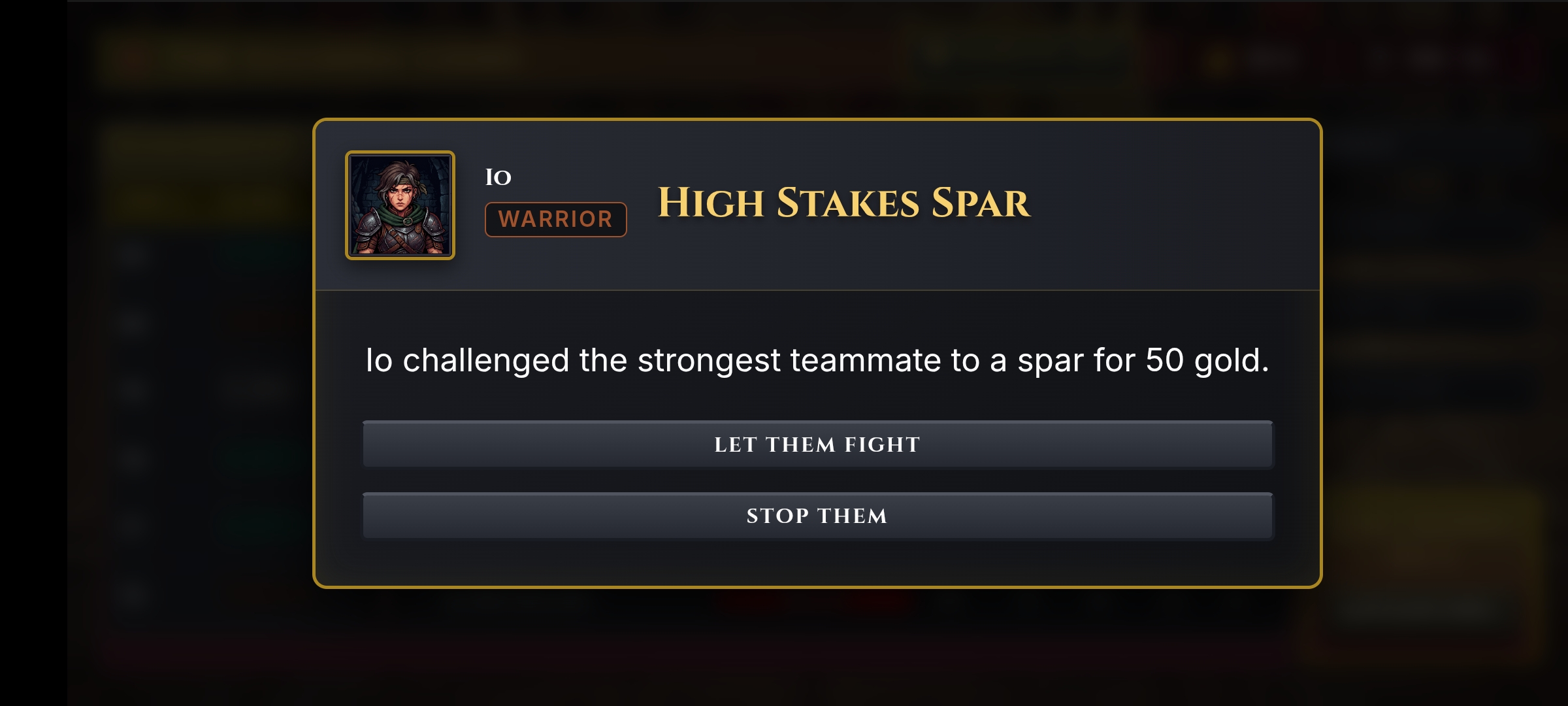The image size is (1568, 706).
Task: Select the Warrior class badge
Action: (555, 220)
